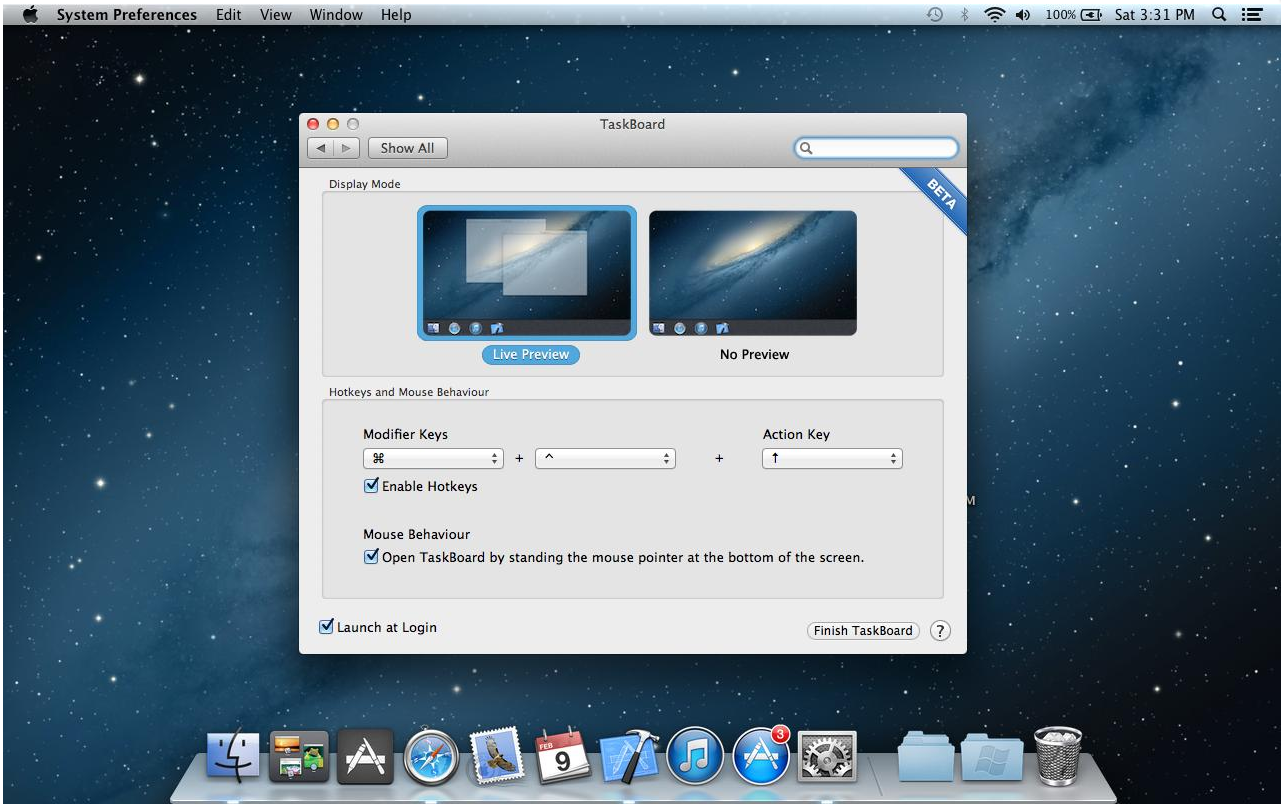
Task: Click the battery 100% indicator
Action: [x=1073, y=14]
